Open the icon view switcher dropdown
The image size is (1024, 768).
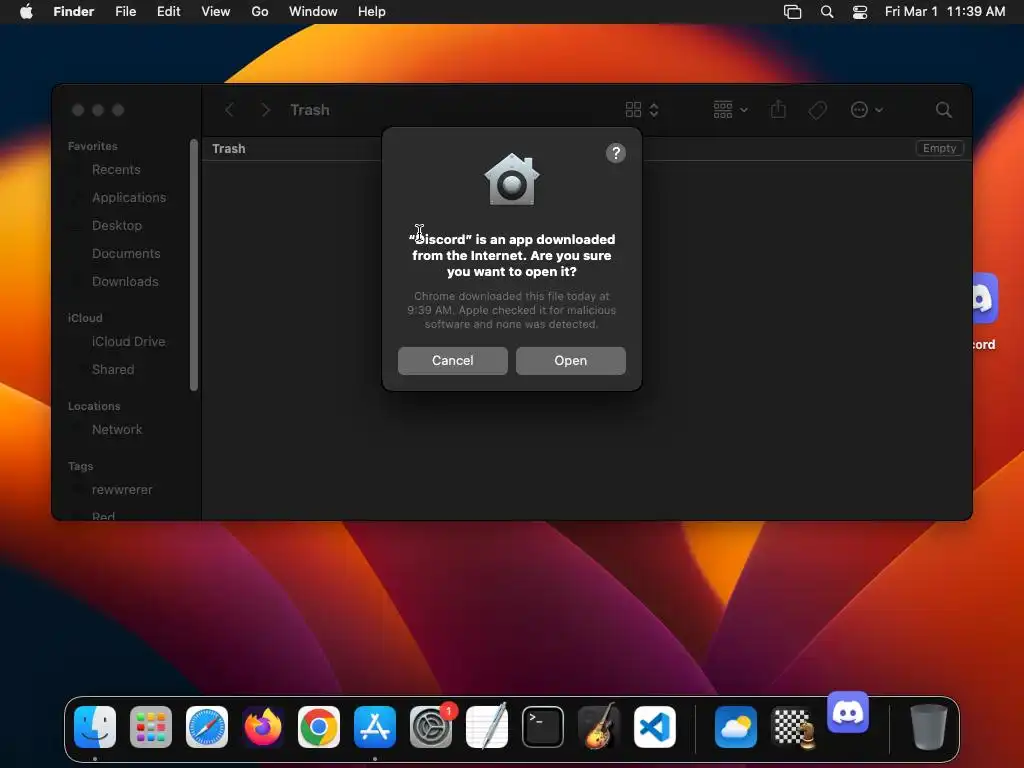[x=642, y=110]
